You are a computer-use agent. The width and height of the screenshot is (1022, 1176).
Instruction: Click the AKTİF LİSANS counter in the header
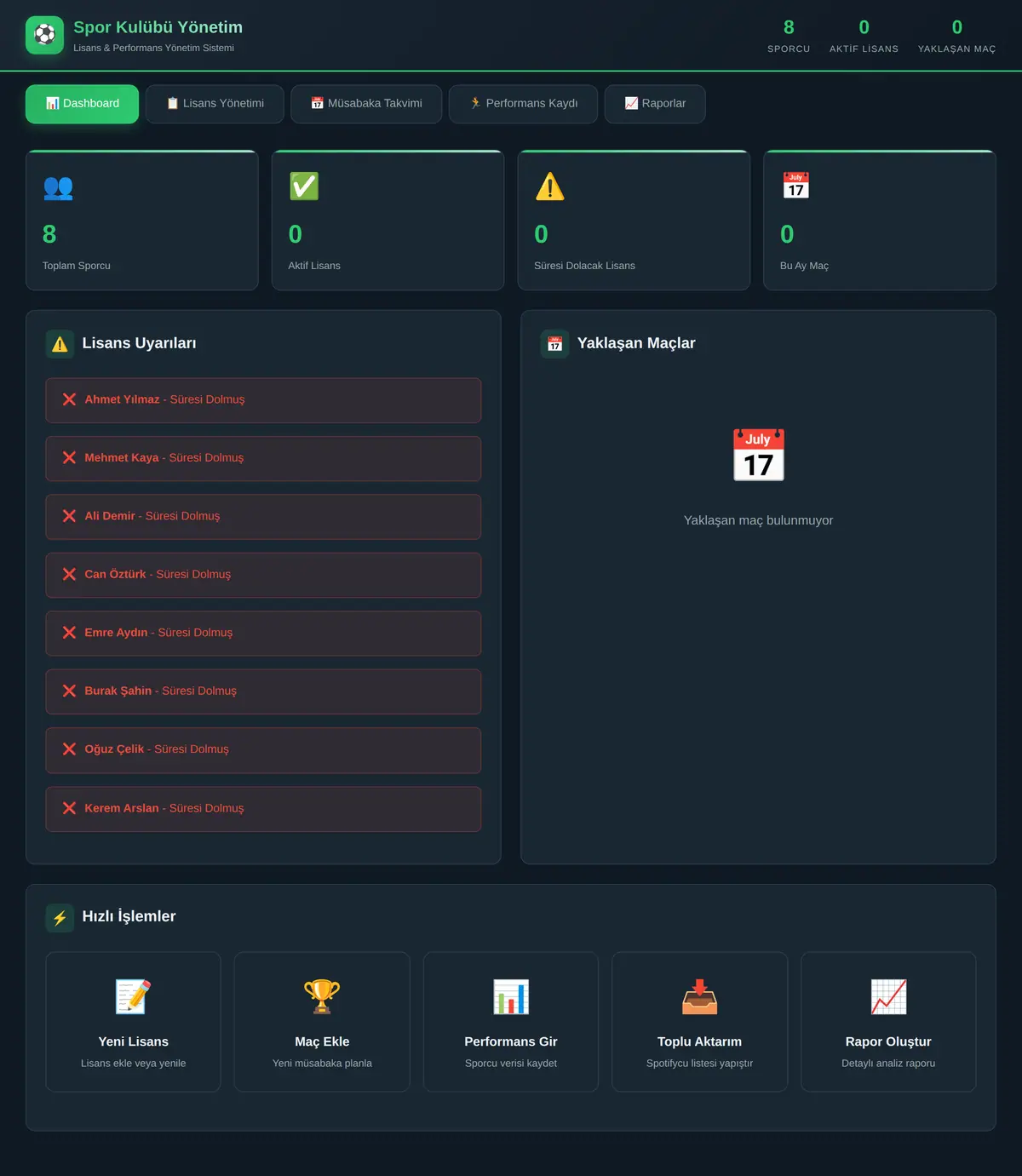[864, 36]
